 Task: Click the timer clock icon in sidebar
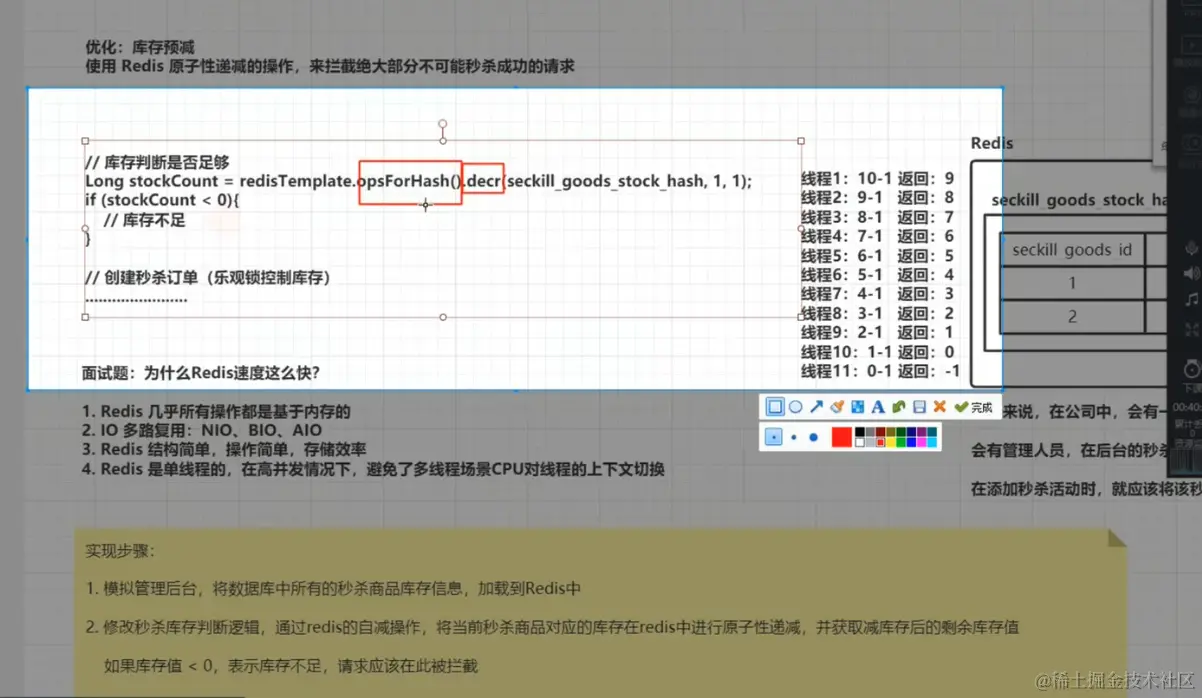[1192, 368]
